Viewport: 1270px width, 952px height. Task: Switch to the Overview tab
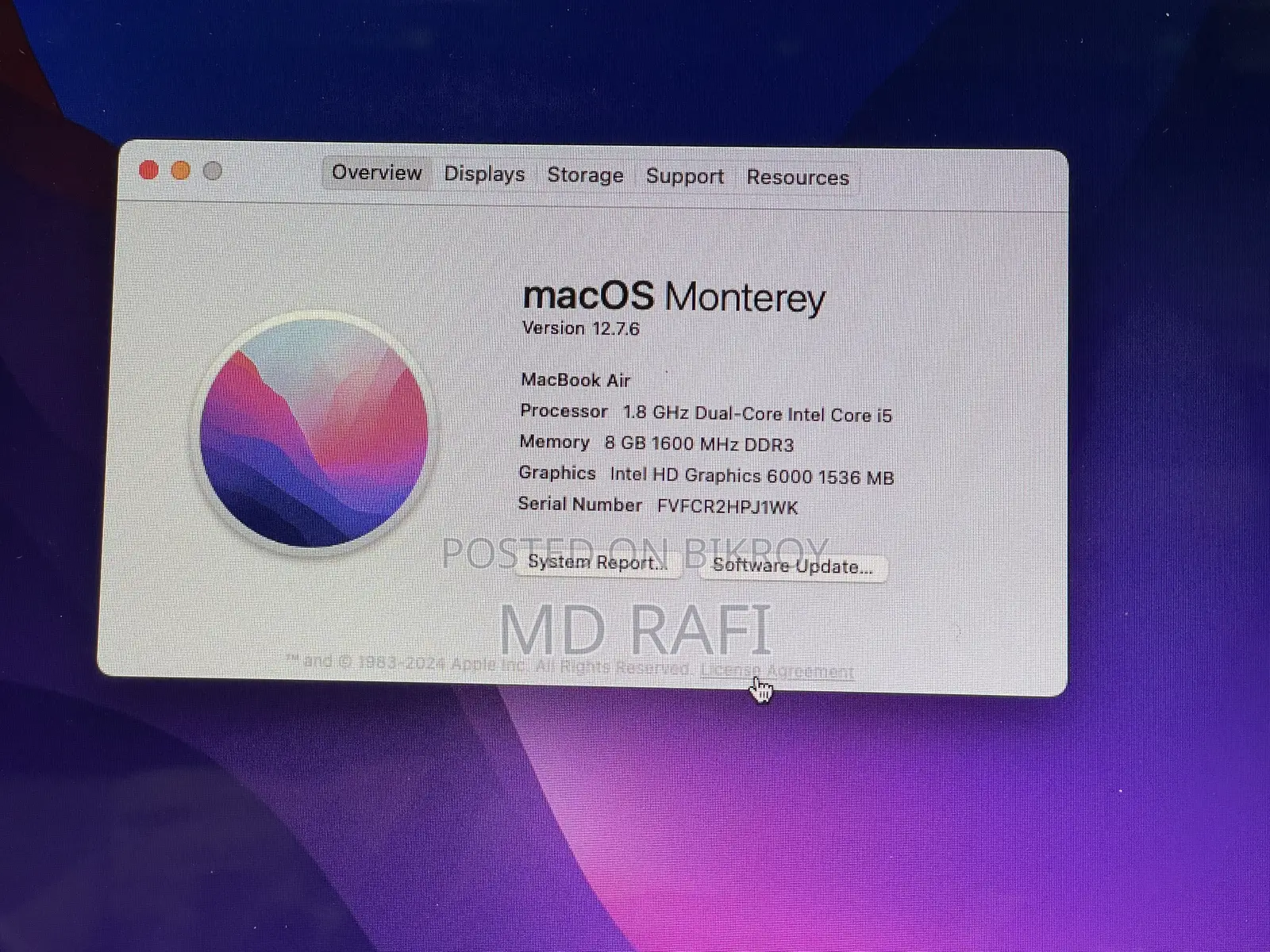point(376,173)
